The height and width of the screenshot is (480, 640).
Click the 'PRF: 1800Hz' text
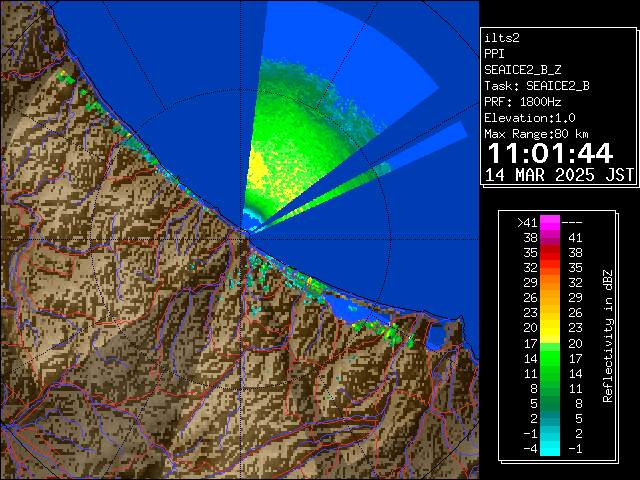click(522, 102)
